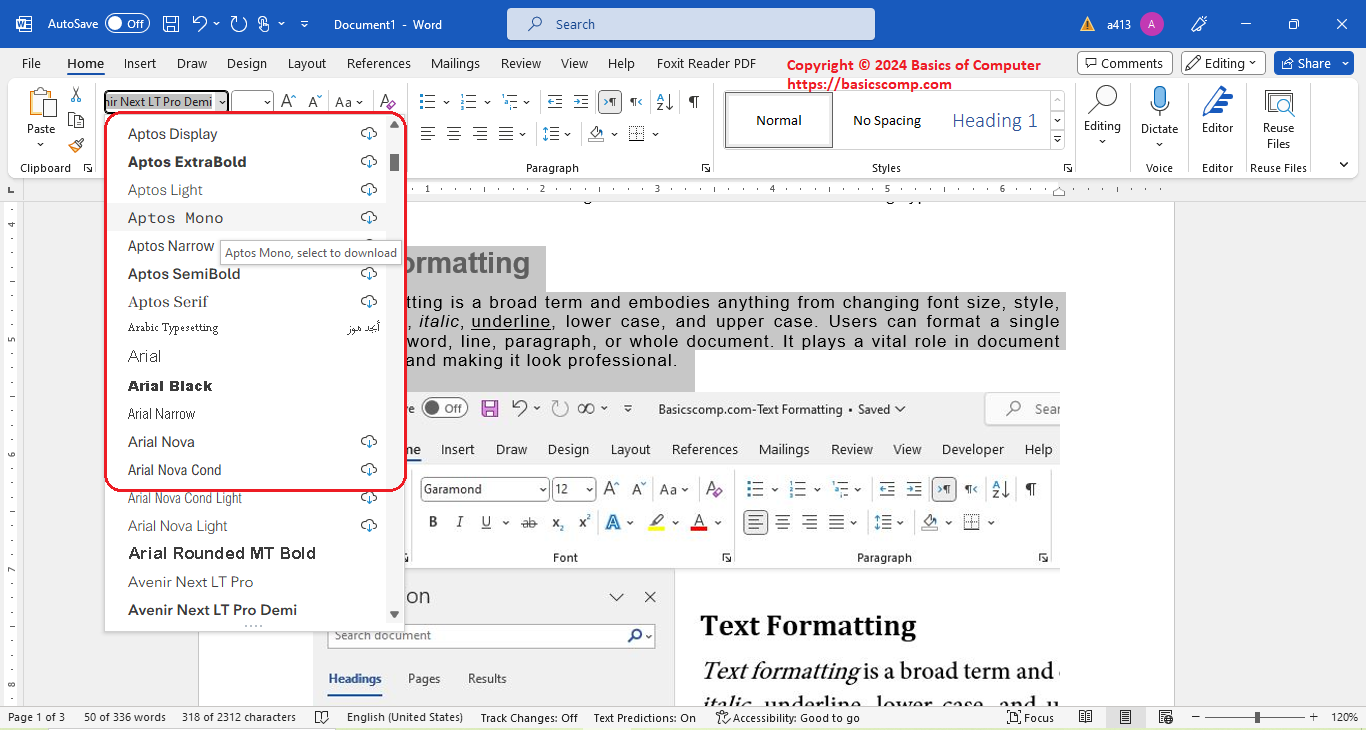Open Customize Quick Access Toolbar menu
Screen dimensions: 1366x730
(x=304, y=23)
